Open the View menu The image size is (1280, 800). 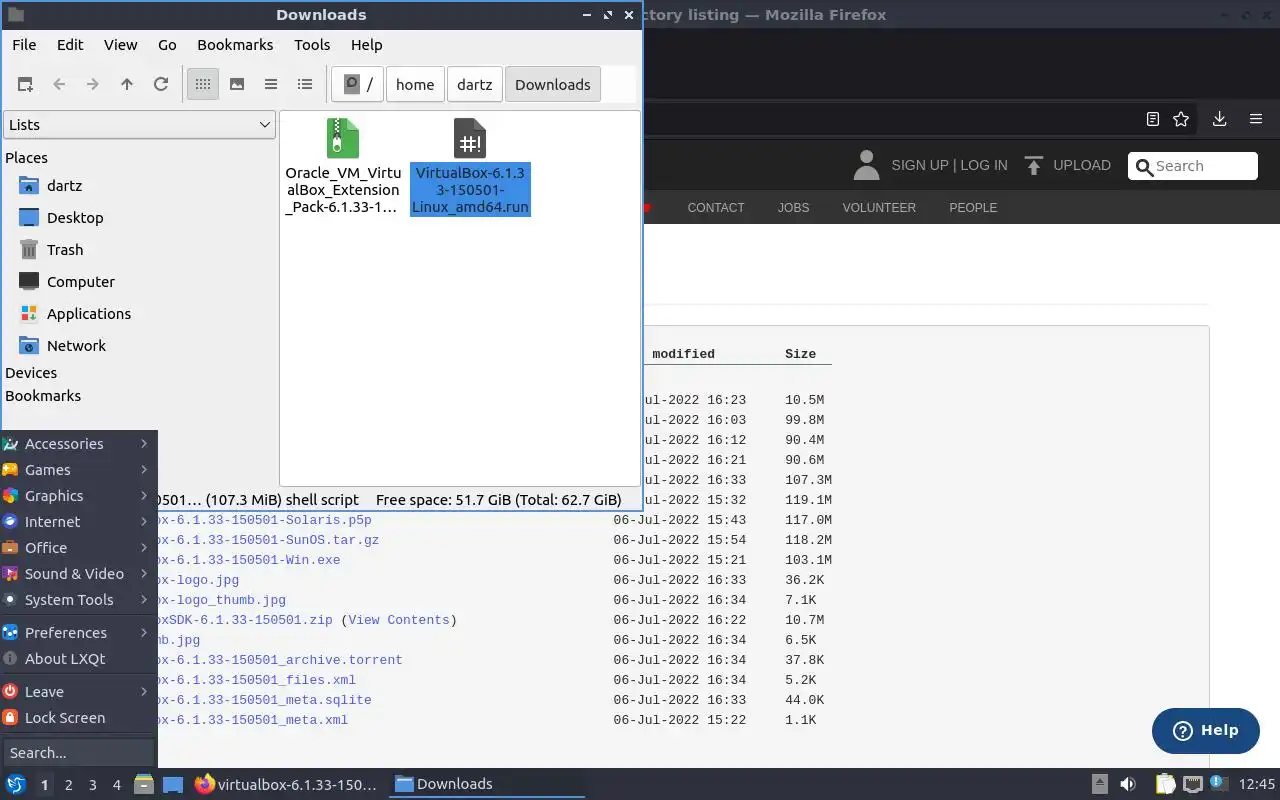point(121,45)
